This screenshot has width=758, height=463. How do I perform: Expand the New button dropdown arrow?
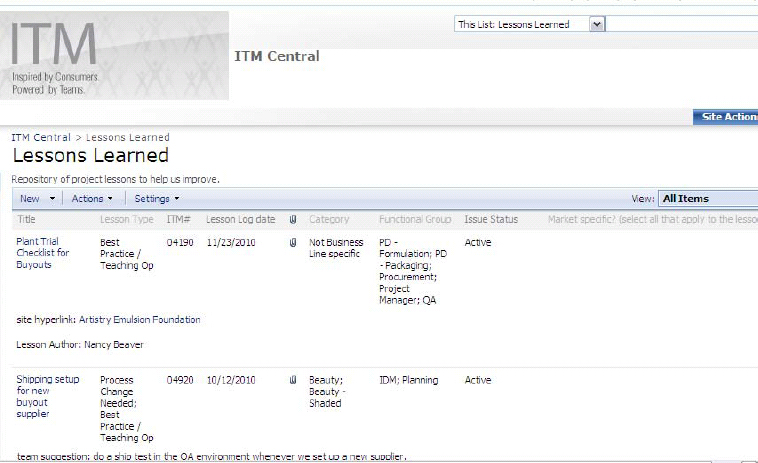53,199
